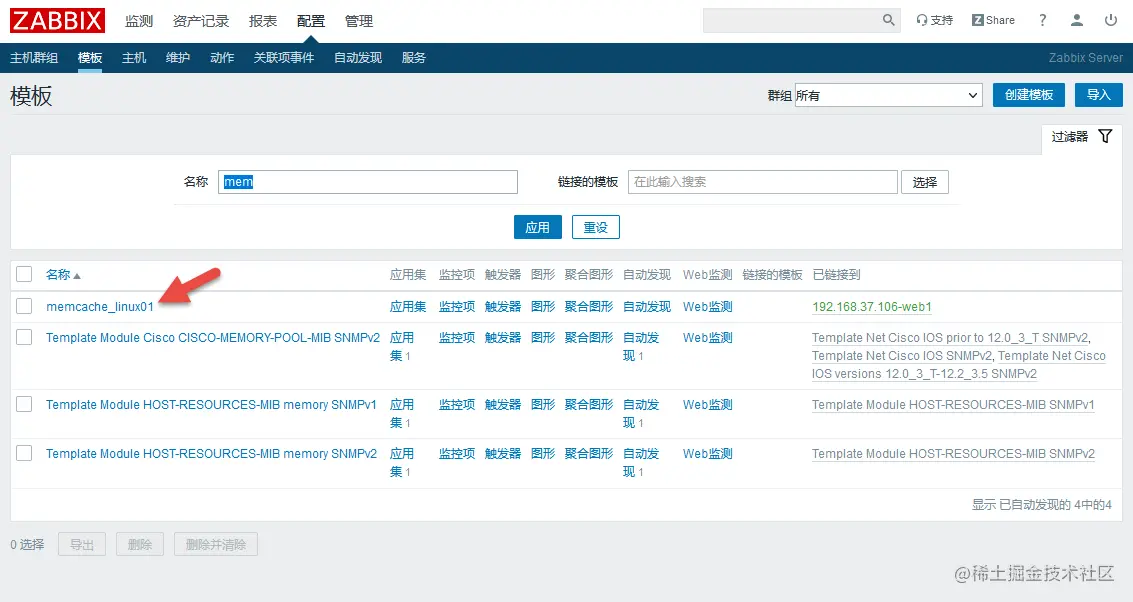Viewport: 1133px width, 602px height.
Task: Open help question mark icon
Action: (x=1042, y=20)
